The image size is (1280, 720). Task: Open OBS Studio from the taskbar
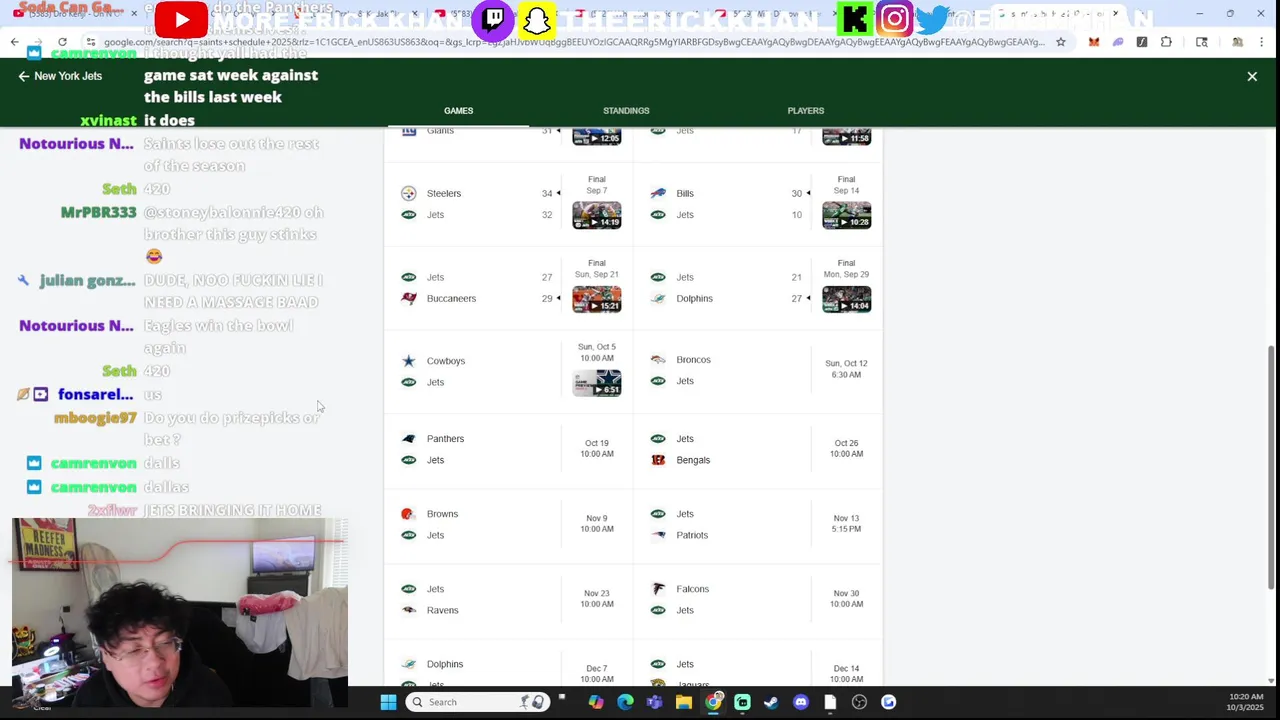coord(859,702)
